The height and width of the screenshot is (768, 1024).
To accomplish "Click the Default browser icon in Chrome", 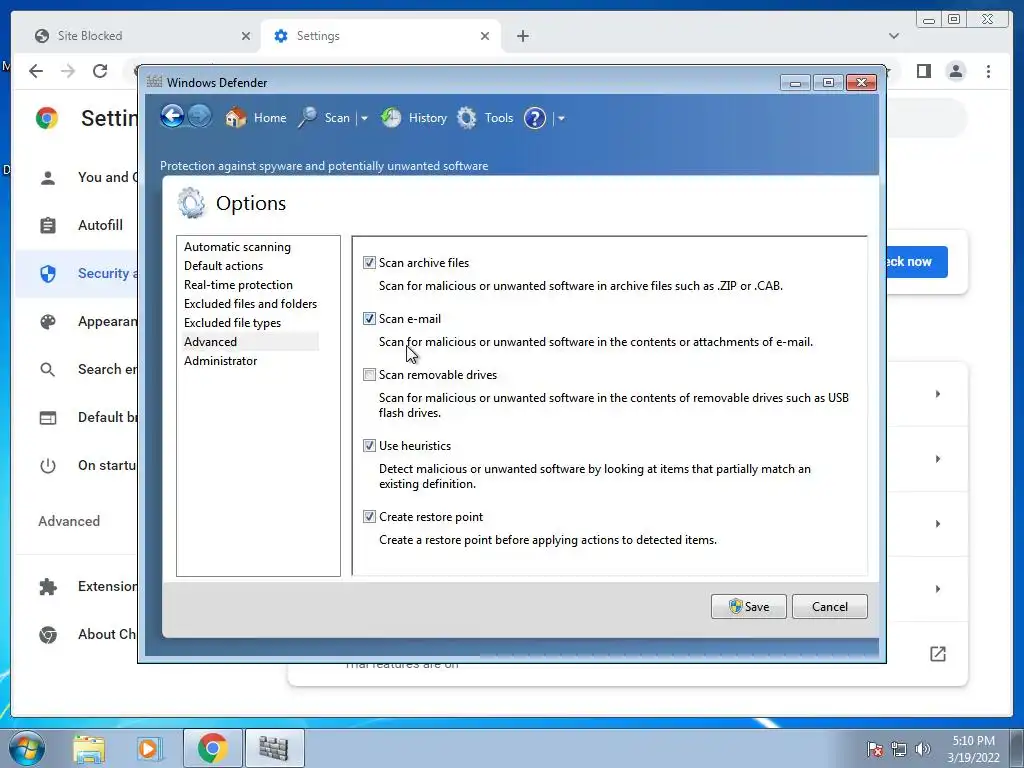I will click(x=48, y=417).
